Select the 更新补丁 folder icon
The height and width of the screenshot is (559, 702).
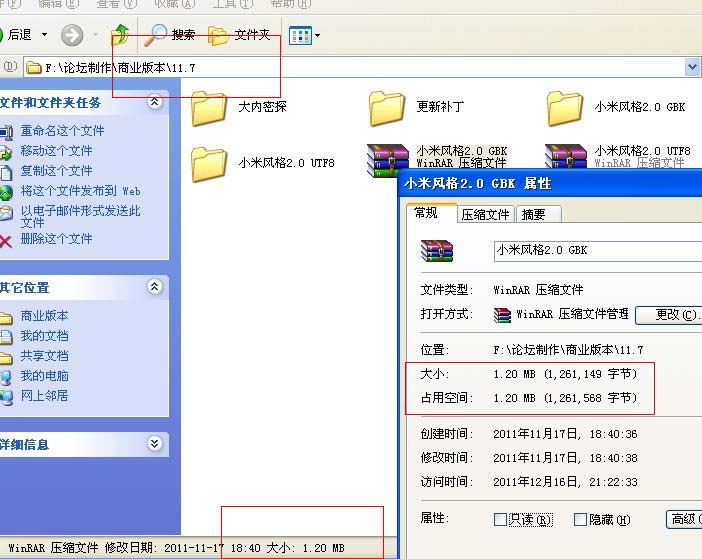(387, 108)
